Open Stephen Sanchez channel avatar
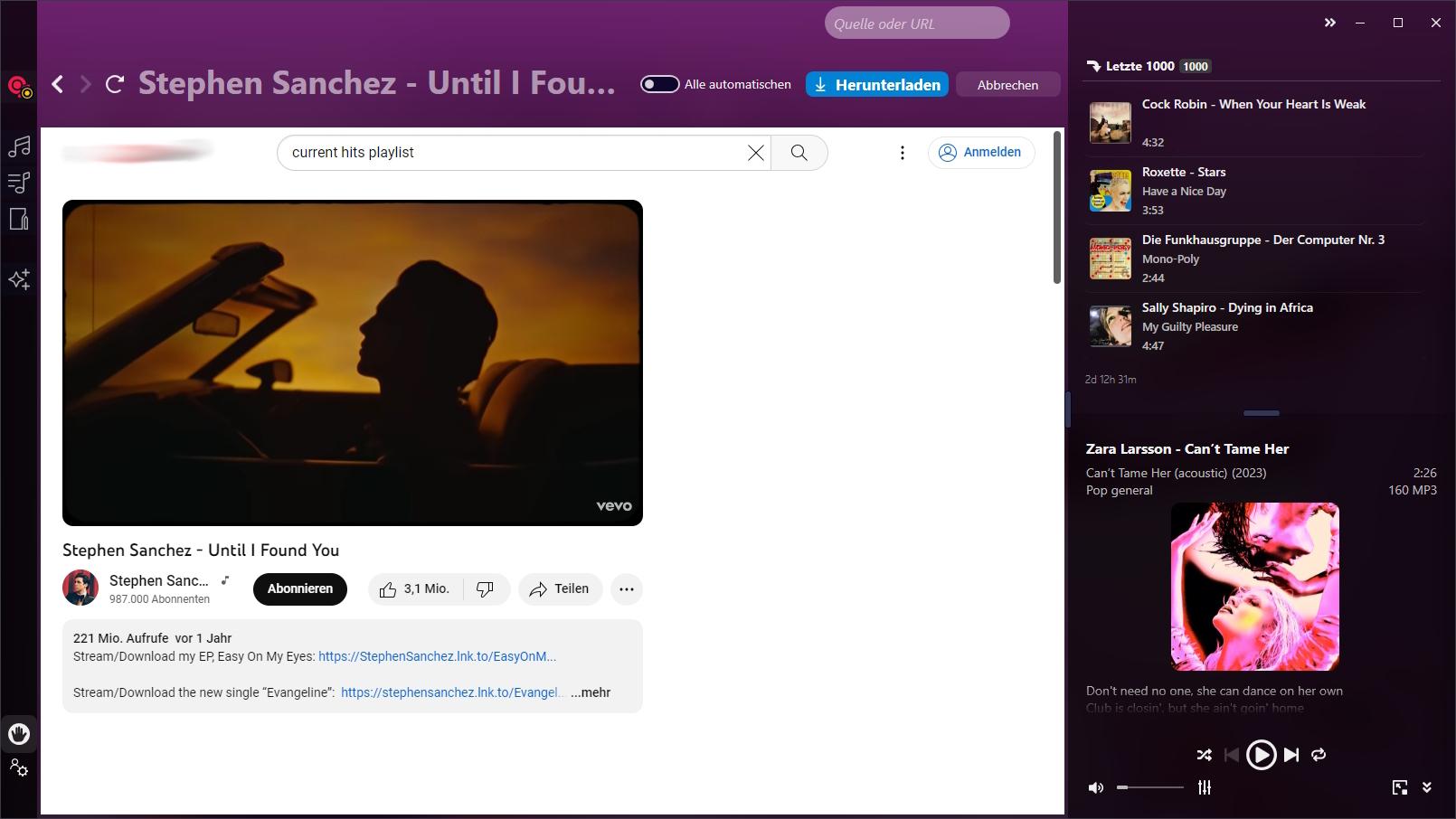1456x819 pixels. point(80,588)
